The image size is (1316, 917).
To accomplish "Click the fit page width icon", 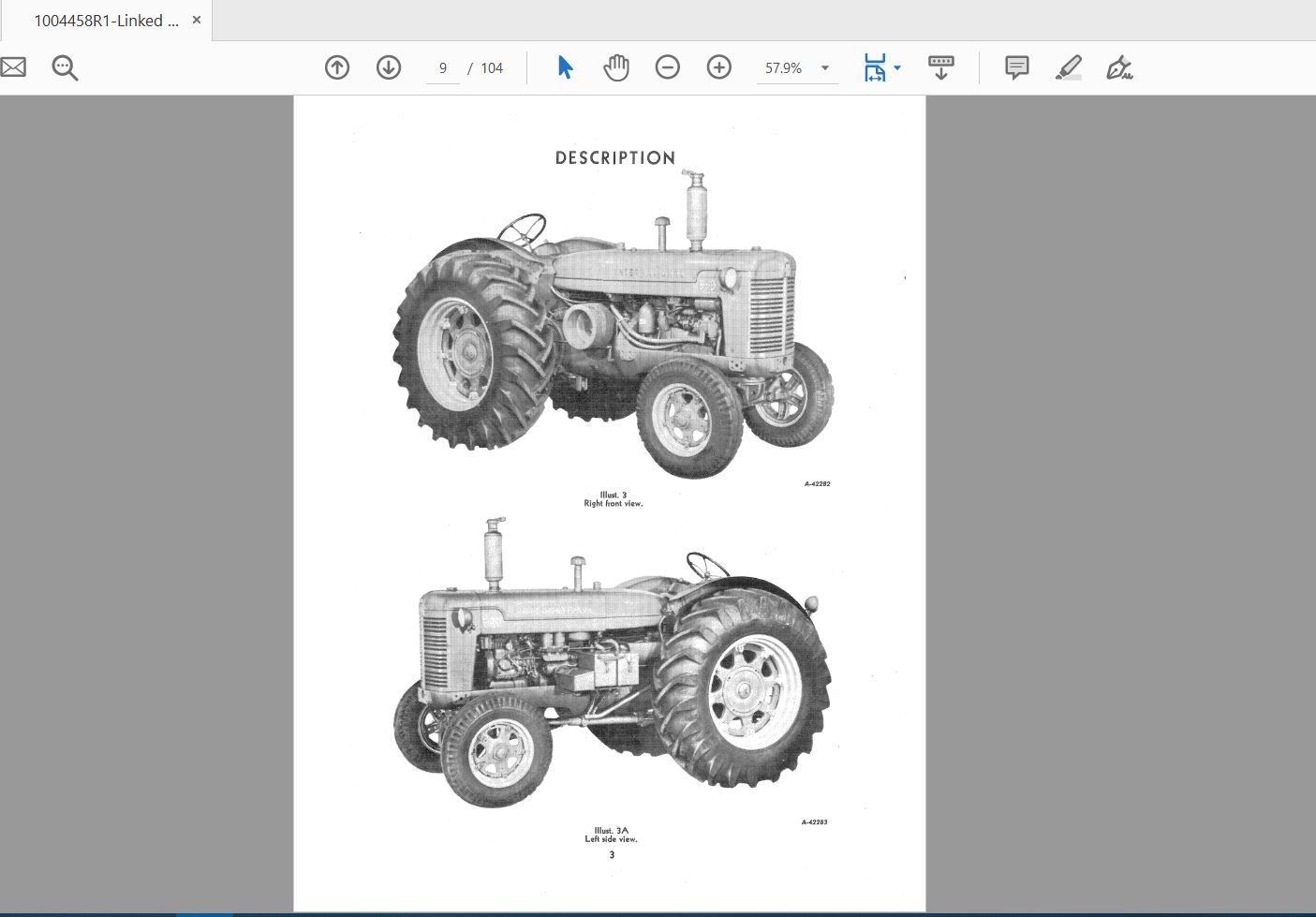I will click(x=874, y=67).
